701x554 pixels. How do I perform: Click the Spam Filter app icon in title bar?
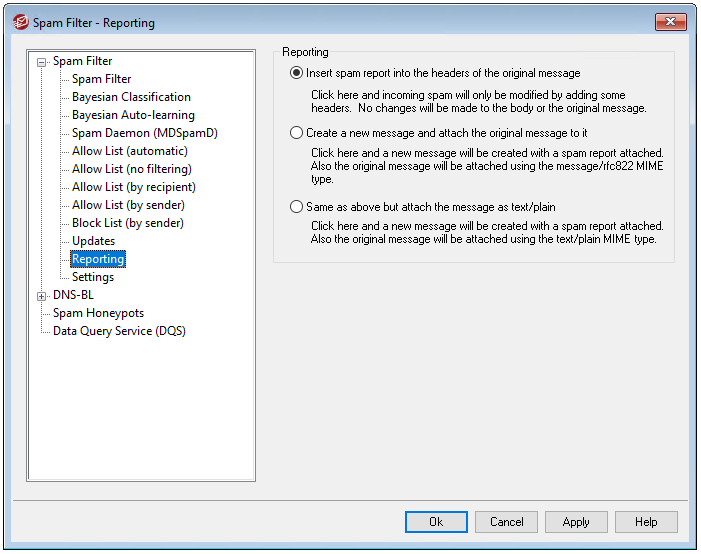click(19, 22)
